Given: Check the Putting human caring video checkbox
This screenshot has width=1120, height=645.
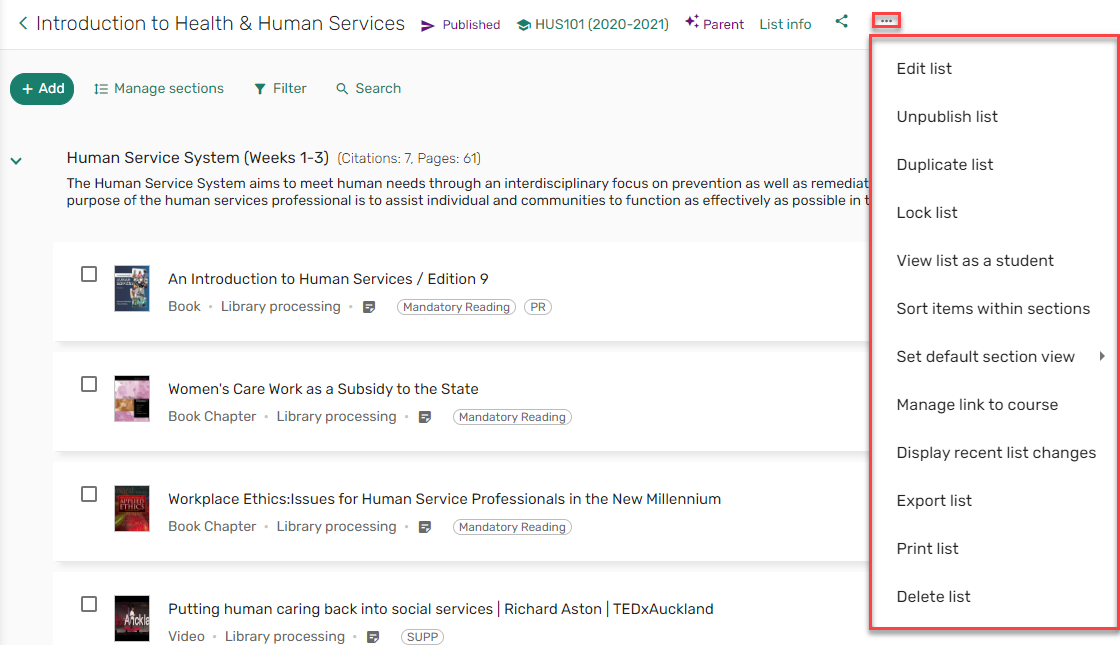Looking at the screenshot, I should click(x=89, y=604).
